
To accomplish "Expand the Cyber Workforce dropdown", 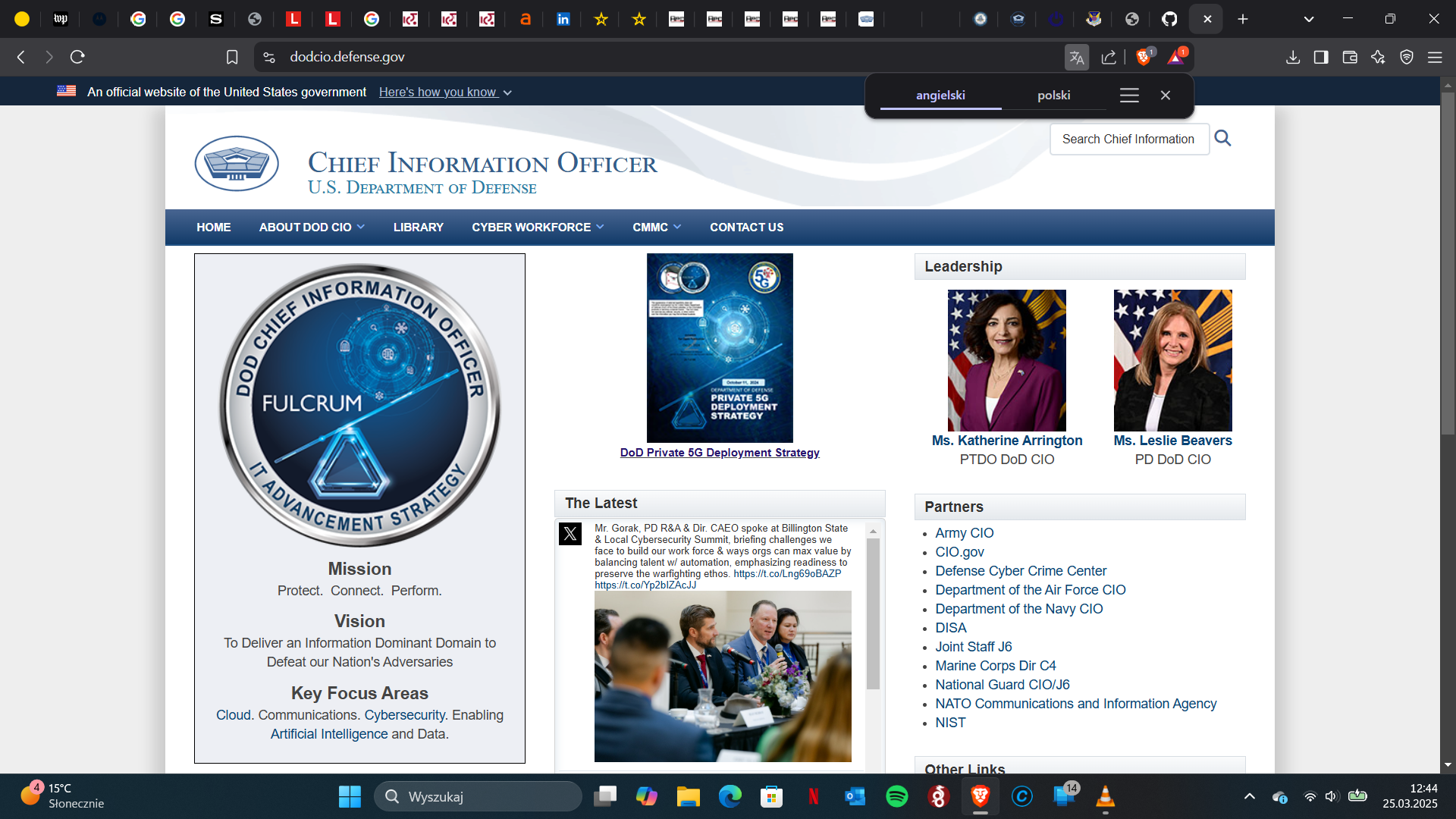I will 537,227.
